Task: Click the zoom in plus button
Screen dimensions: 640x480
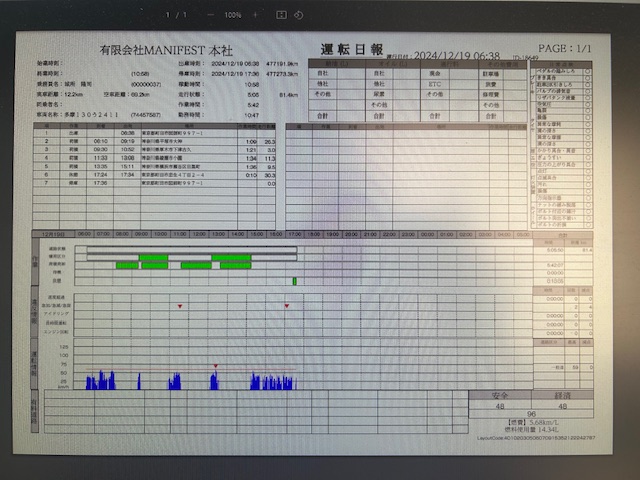Action: pos(256,15)
